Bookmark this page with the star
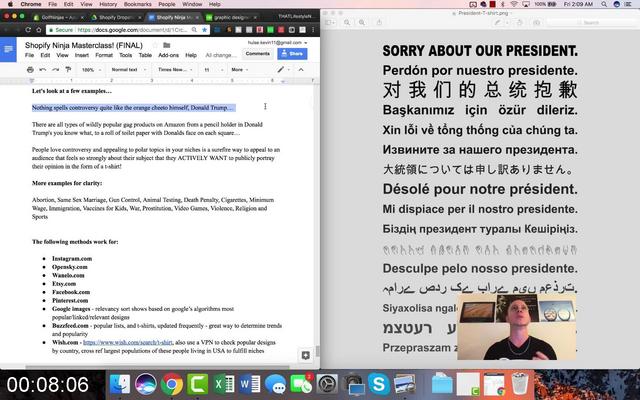The height and width of the screenshot is (400, 640). [204, 30]
